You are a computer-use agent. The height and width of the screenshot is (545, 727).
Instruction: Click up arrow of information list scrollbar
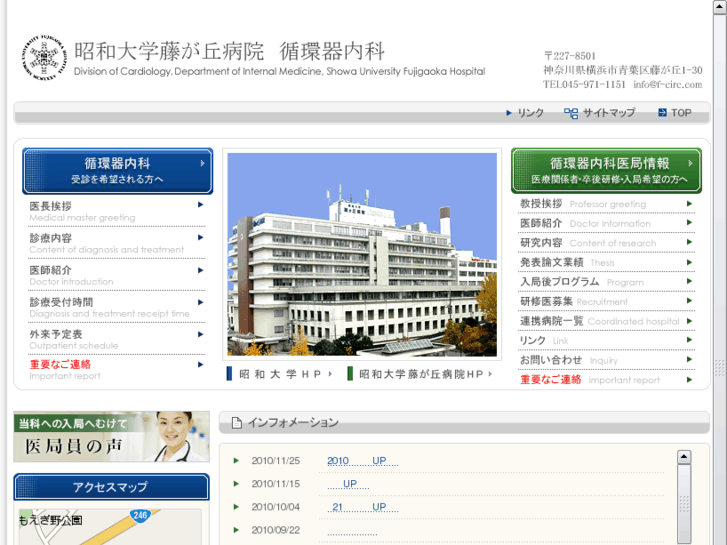(684, 457)
